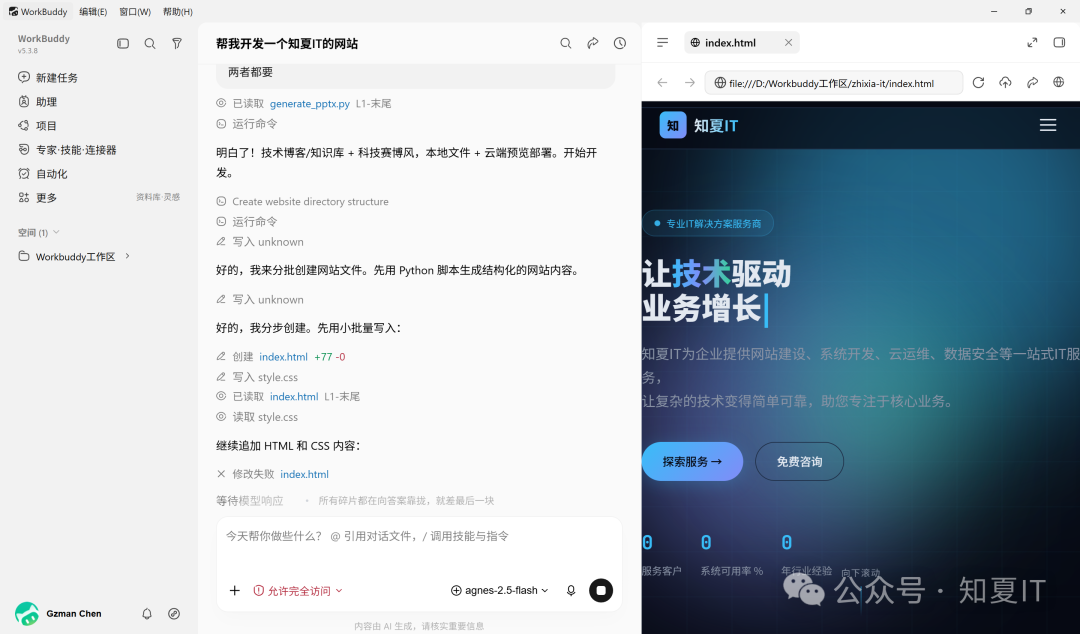Open the 窗口(W) menu
The width and height of the screenshot is (1080, 634).
[x=135, y=12]
